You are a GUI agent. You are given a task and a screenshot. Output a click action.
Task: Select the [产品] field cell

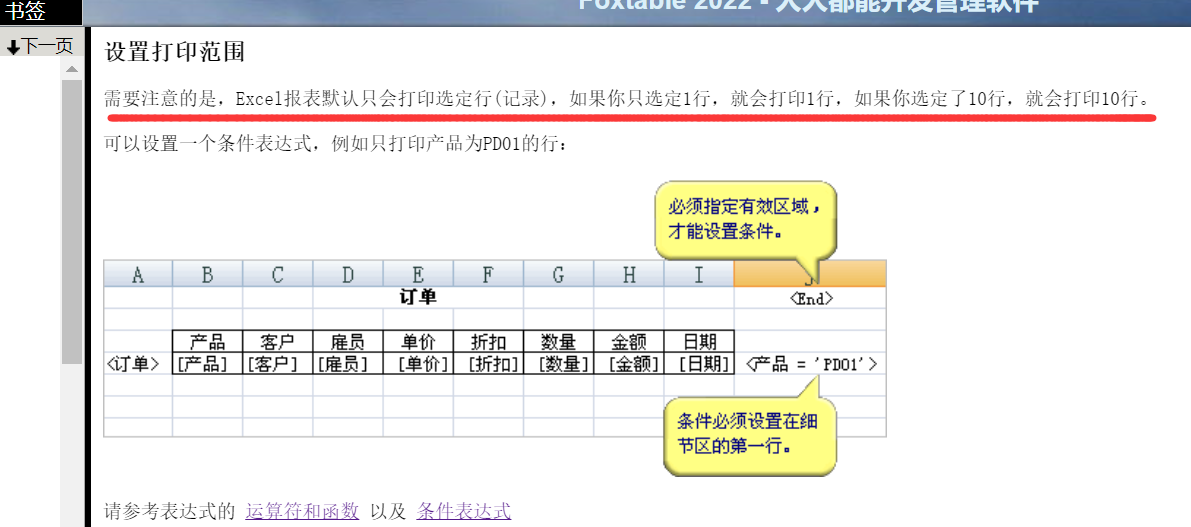(x=207, y=364)
